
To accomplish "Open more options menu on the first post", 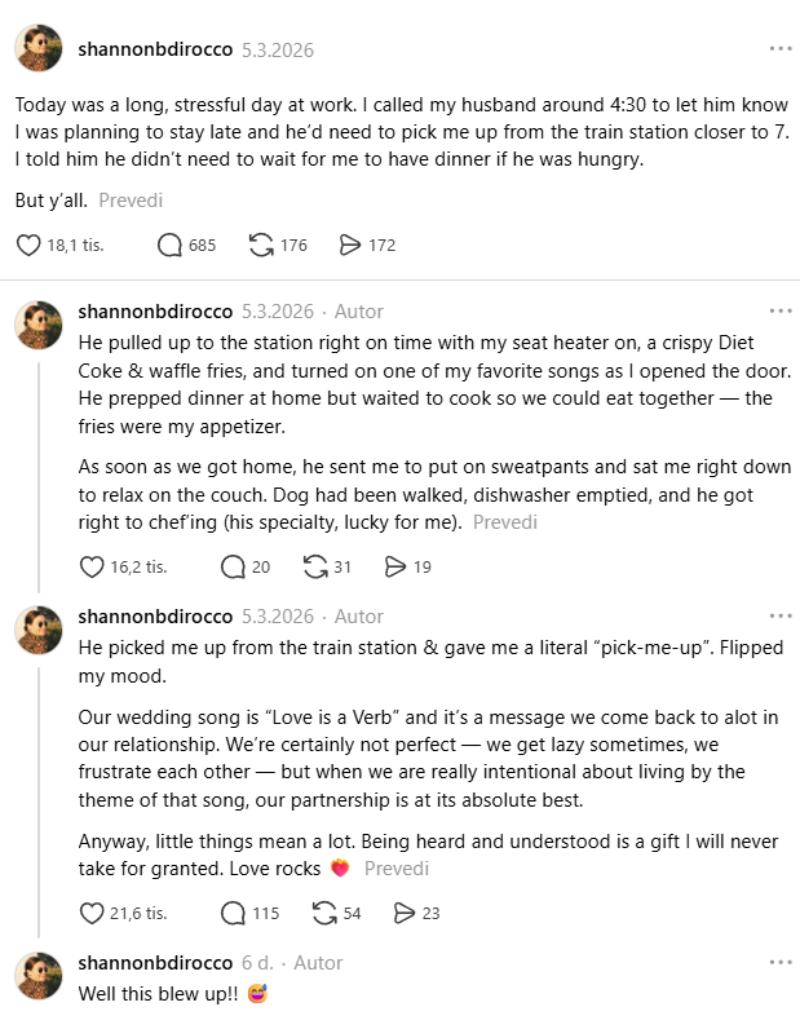I will click(780, 49).
